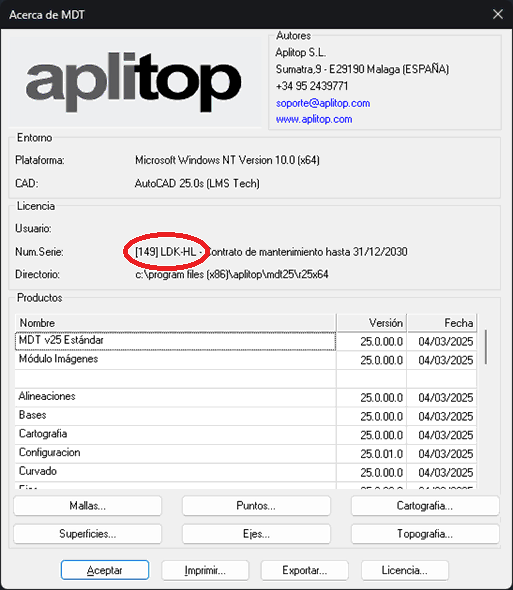Click the Cartografia button
This screenshot has height=590, width=513.
click(x=425, y=505)
